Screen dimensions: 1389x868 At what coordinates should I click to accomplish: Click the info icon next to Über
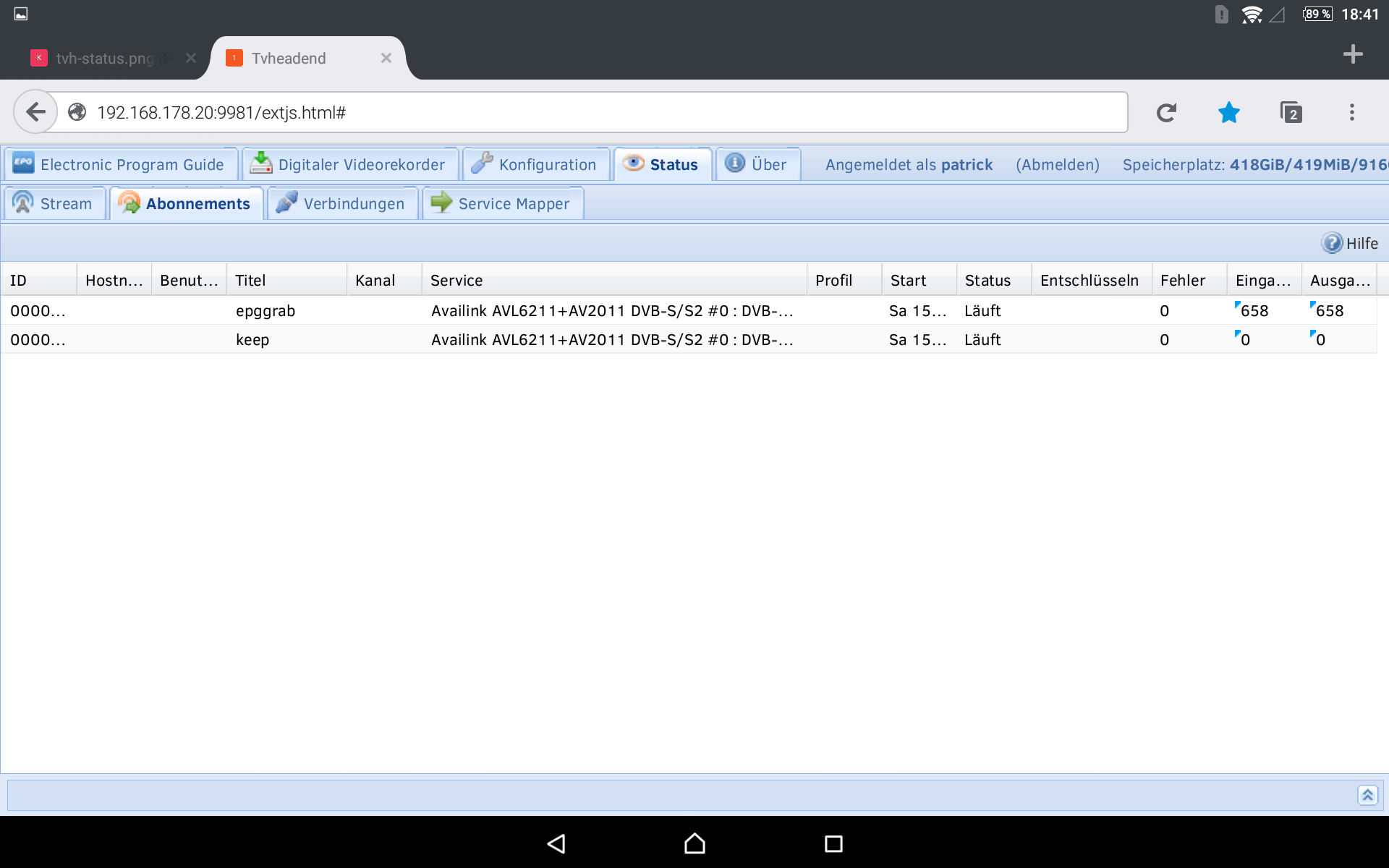[735, 163]
